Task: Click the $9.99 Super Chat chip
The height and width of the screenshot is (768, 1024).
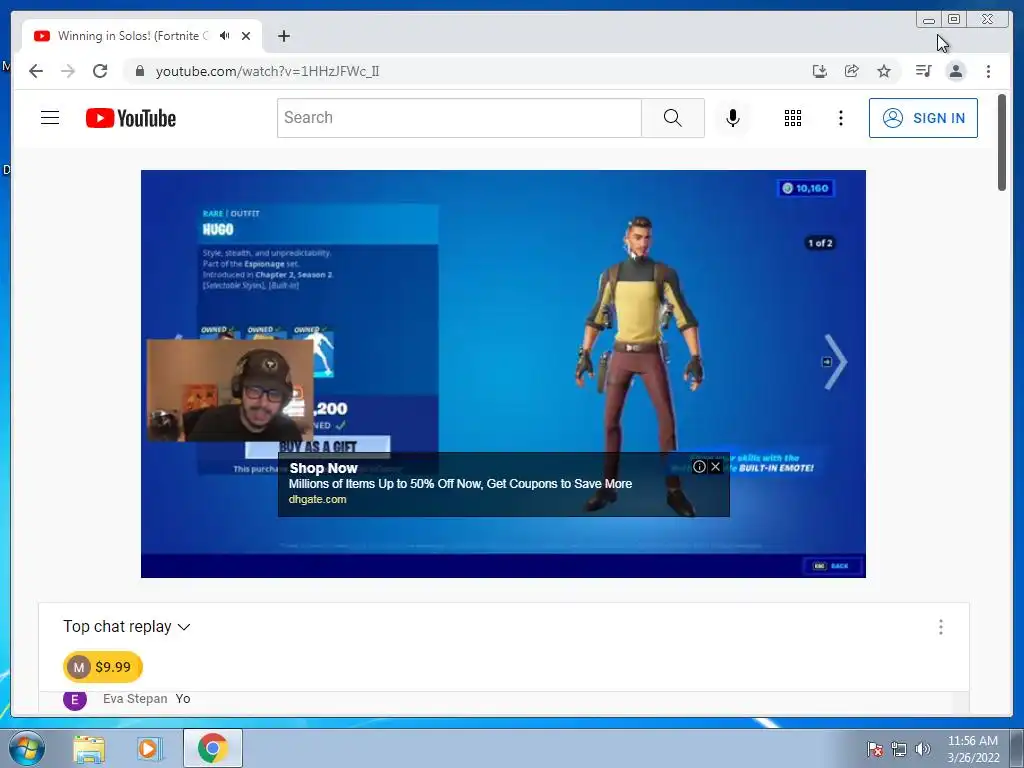Action: coord(103,667)
